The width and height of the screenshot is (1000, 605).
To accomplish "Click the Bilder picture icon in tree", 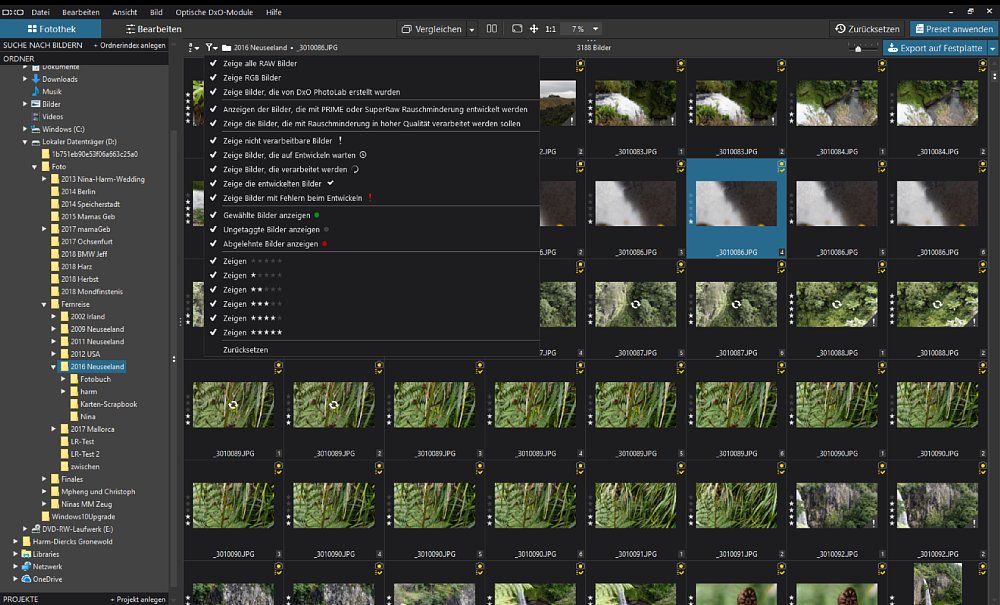I will pos(36,104).
